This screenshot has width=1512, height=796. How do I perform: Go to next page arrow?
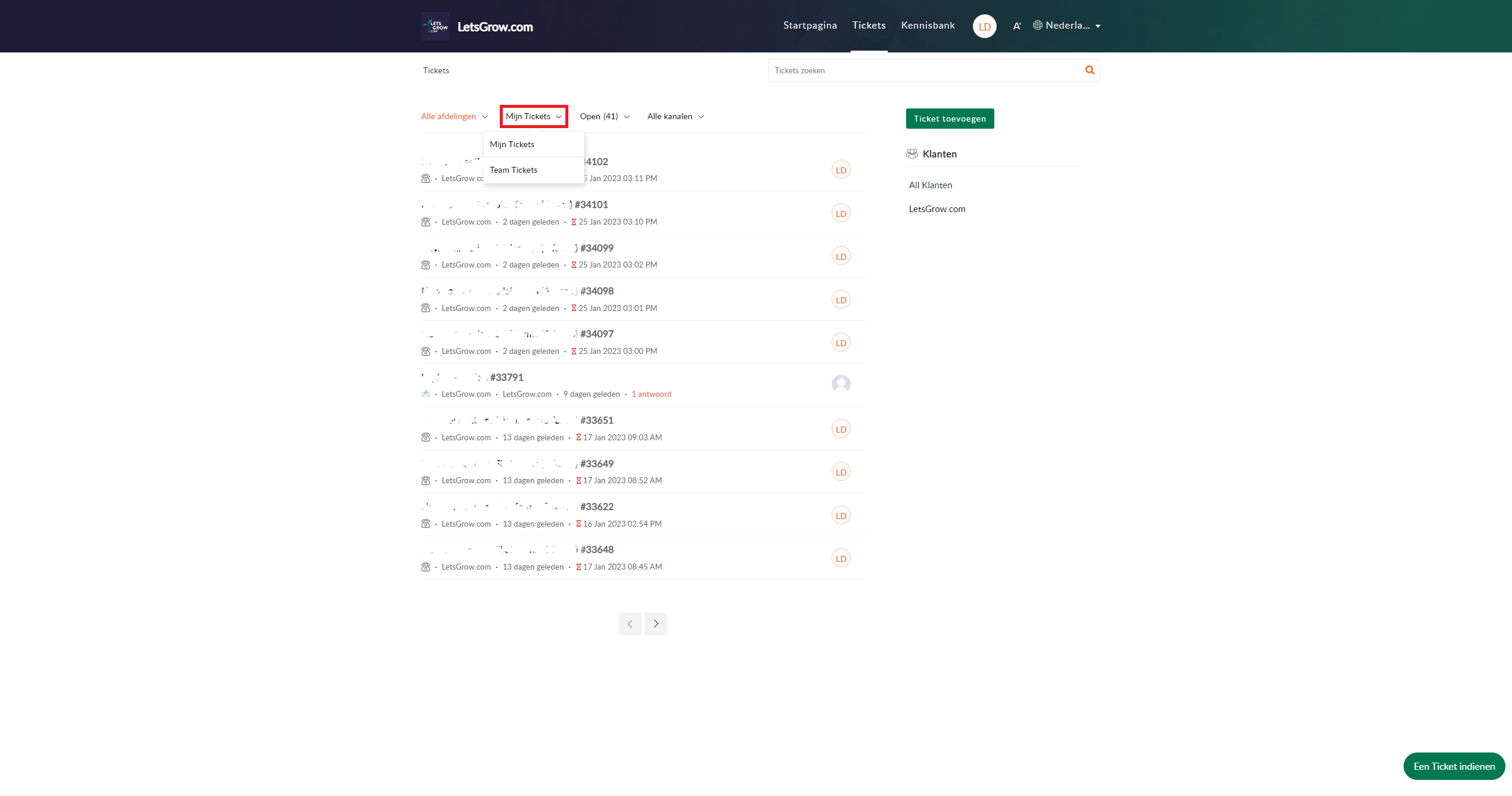655,624
